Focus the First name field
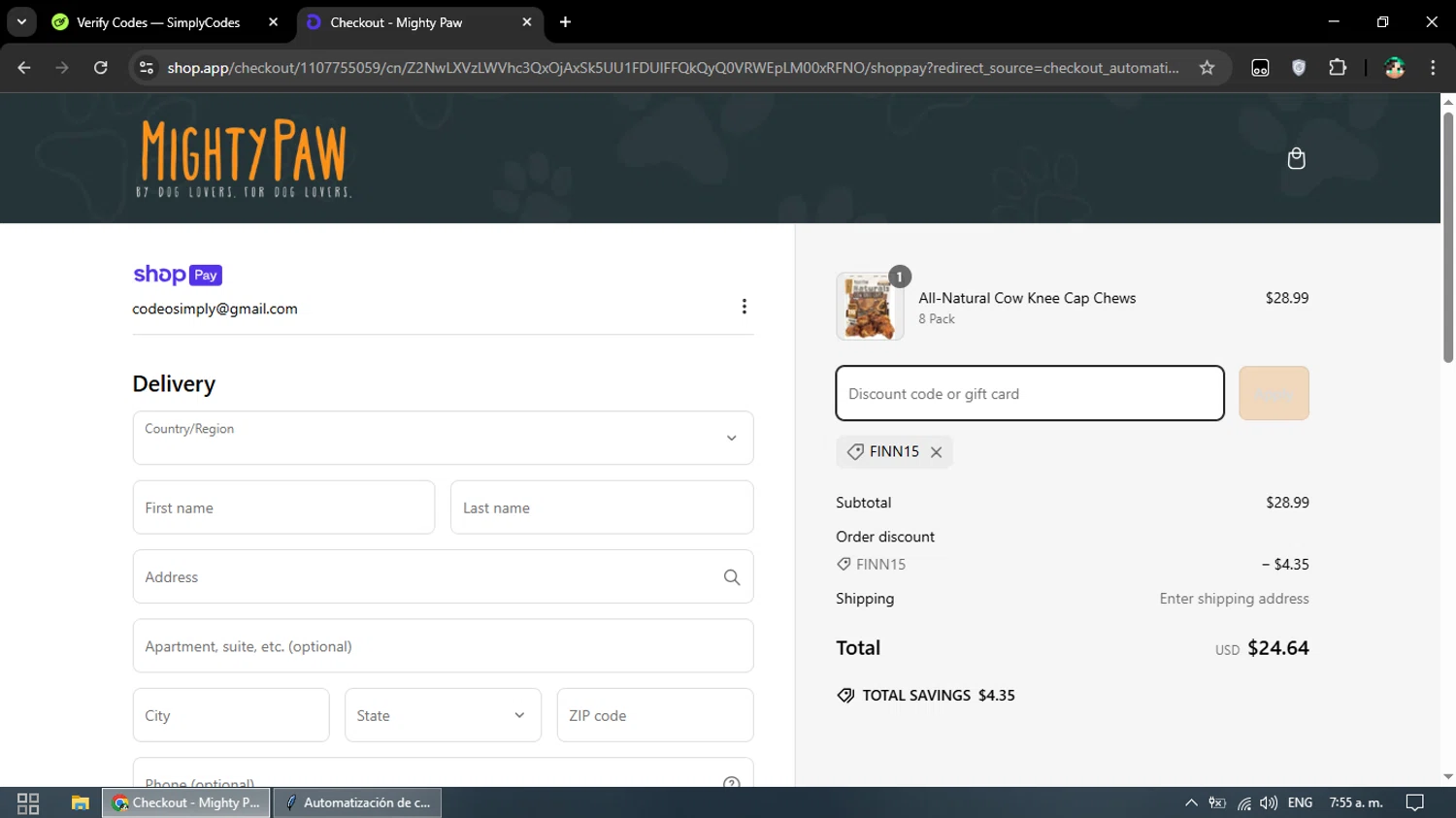 (x=283, y=507)
